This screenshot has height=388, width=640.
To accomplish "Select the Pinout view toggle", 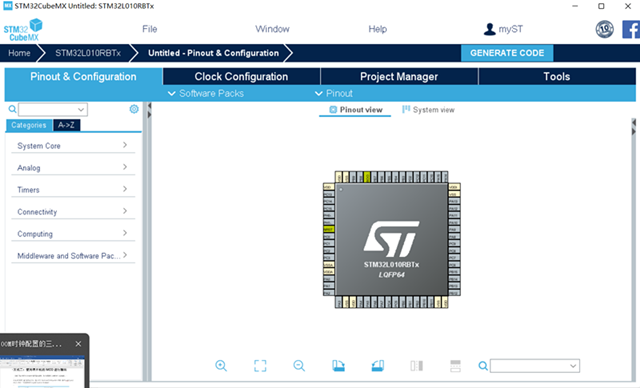I will pyautogui.click(x=356, y=110).
